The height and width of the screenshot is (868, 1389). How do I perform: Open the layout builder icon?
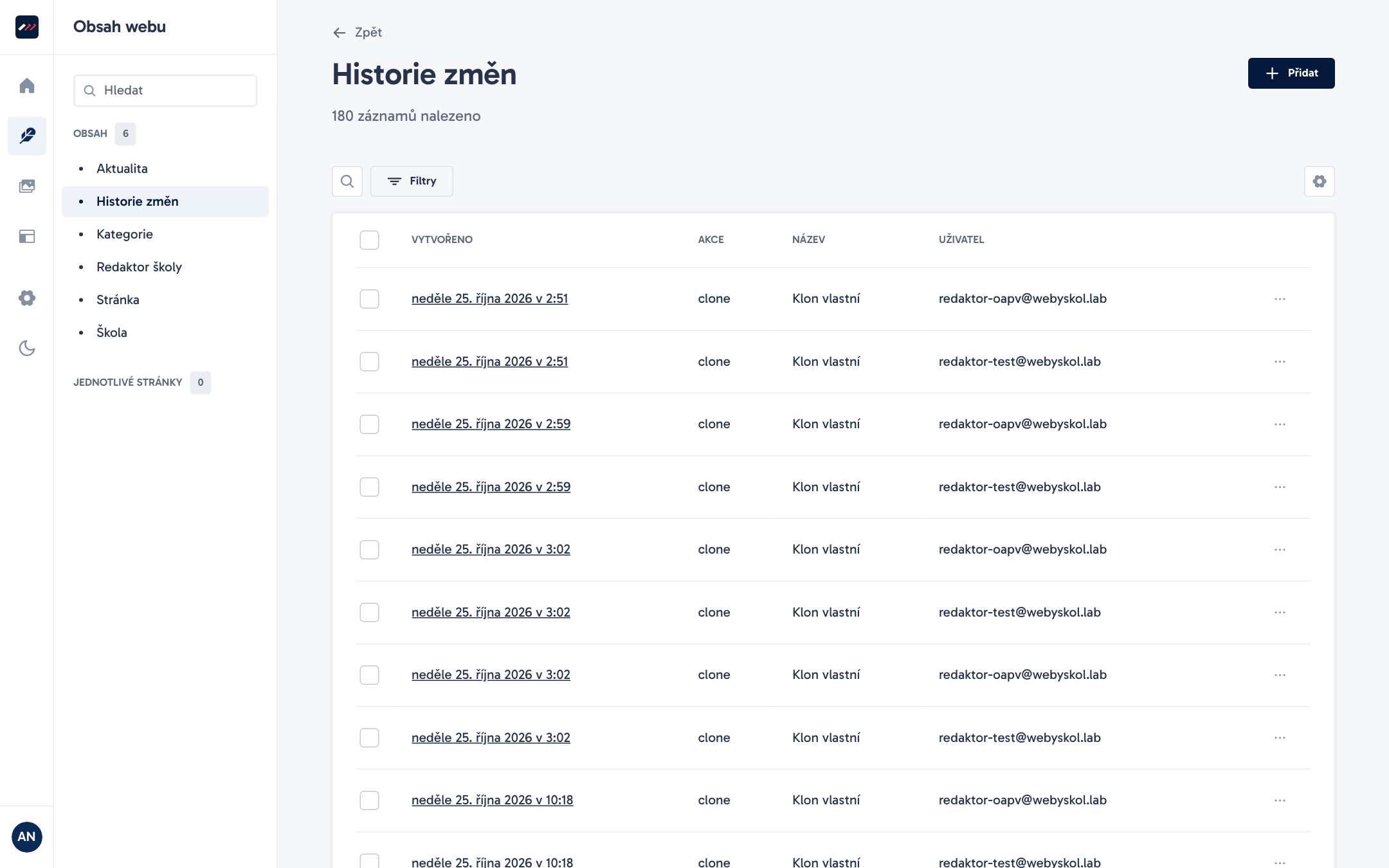click(x=27, y=236)
